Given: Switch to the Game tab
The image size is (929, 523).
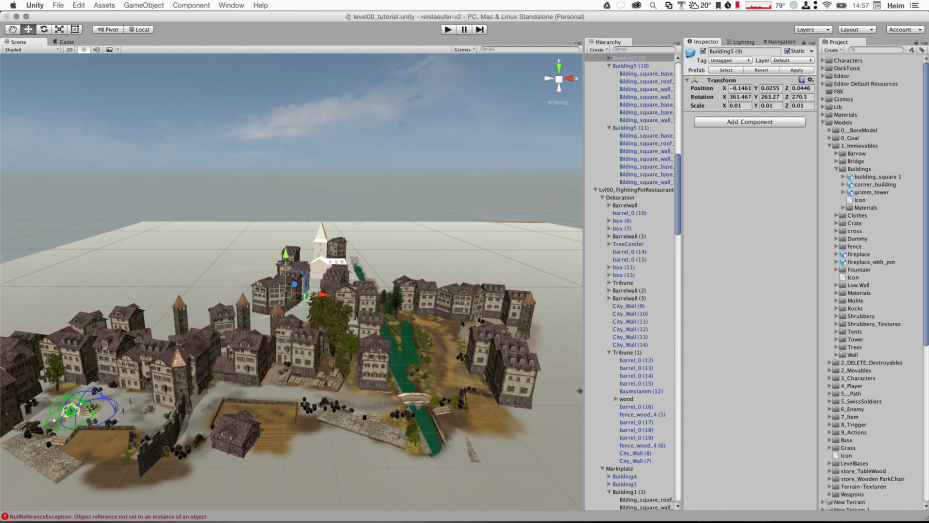Looking at the screenshot, I should pyautogui.click(x=64, y=41).
